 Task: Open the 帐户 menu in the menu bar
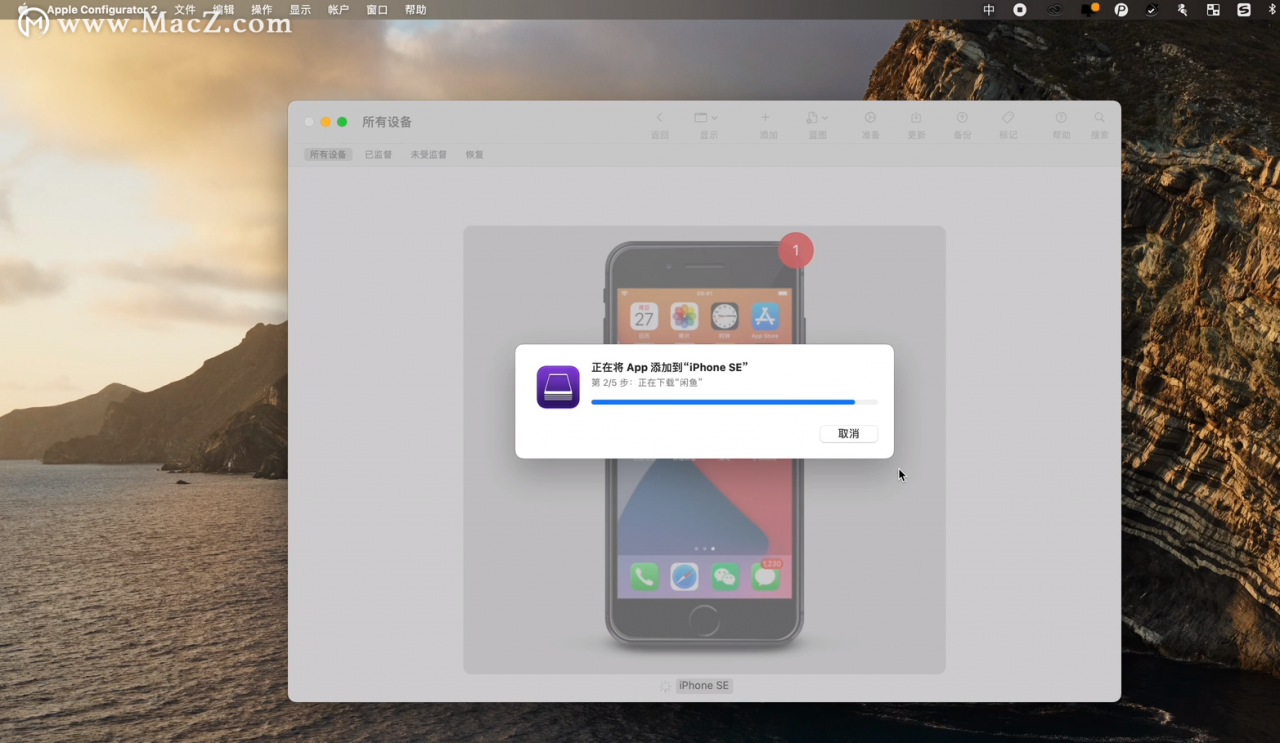point(337,9)
